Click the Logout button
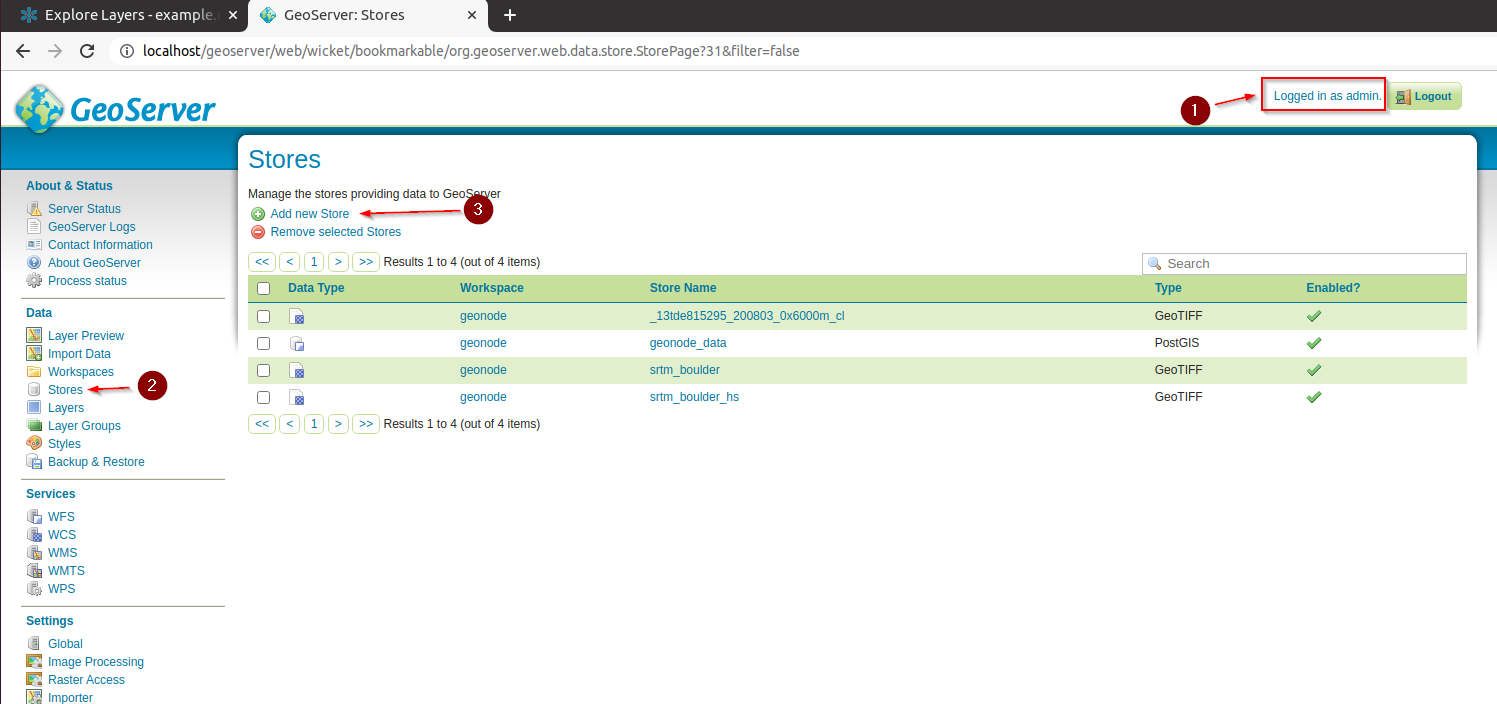 [1425, 96]
